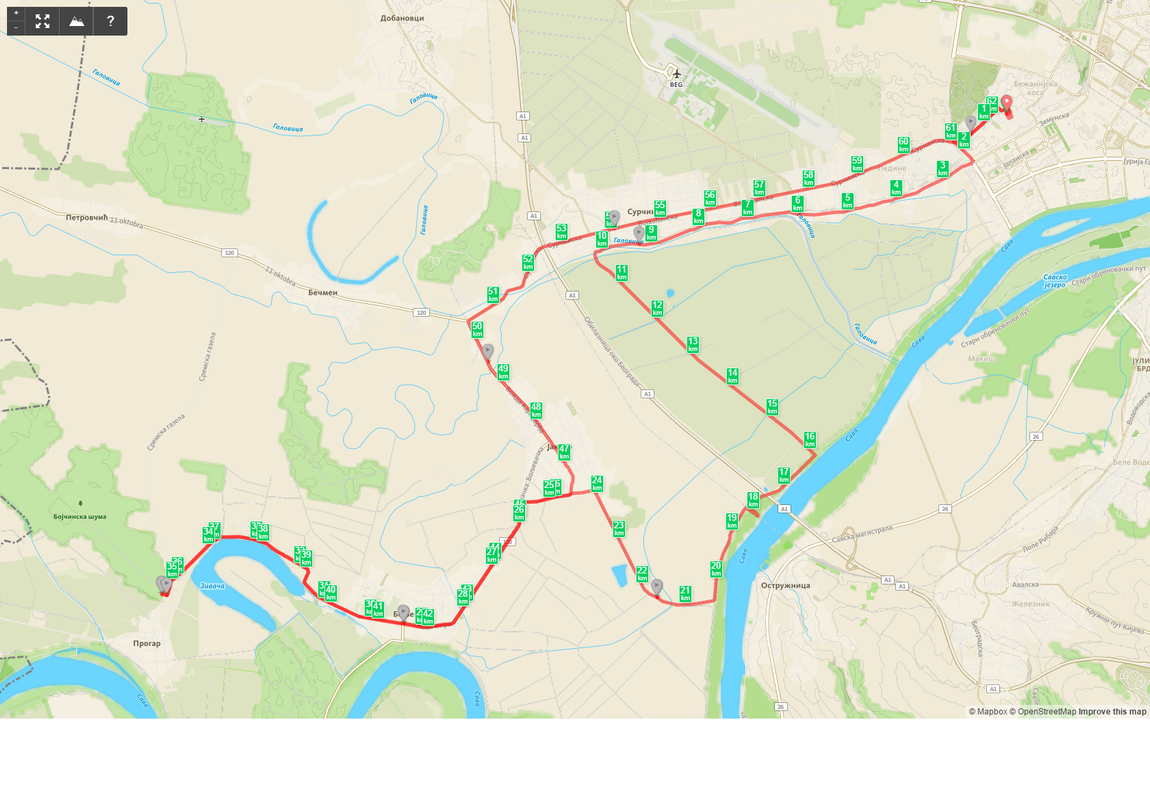Click the BEG airport plane icon

click(676, 73)
